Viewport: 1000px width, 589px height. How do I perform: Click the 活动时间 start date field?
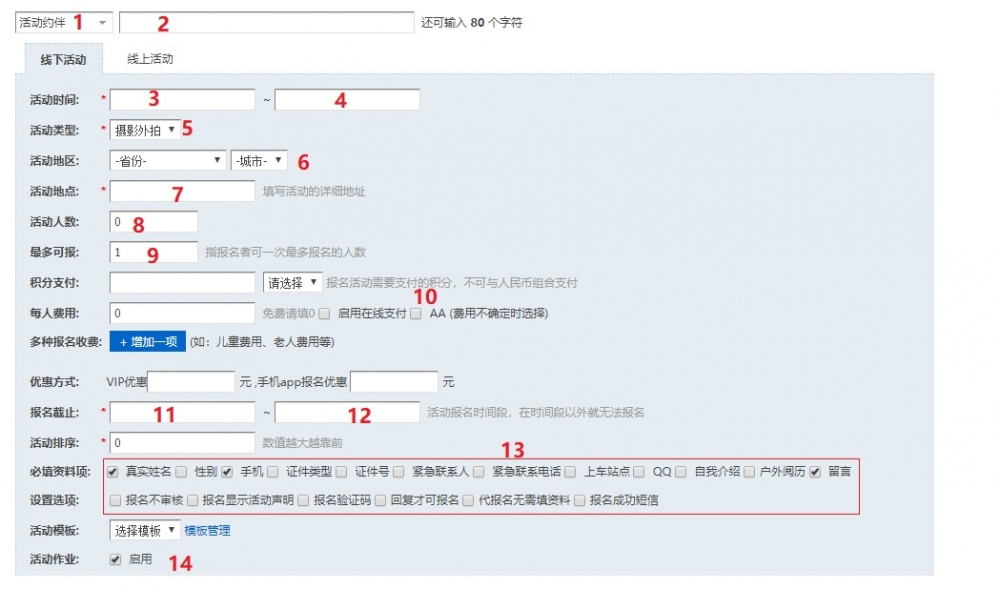click(x=182, y=99)
